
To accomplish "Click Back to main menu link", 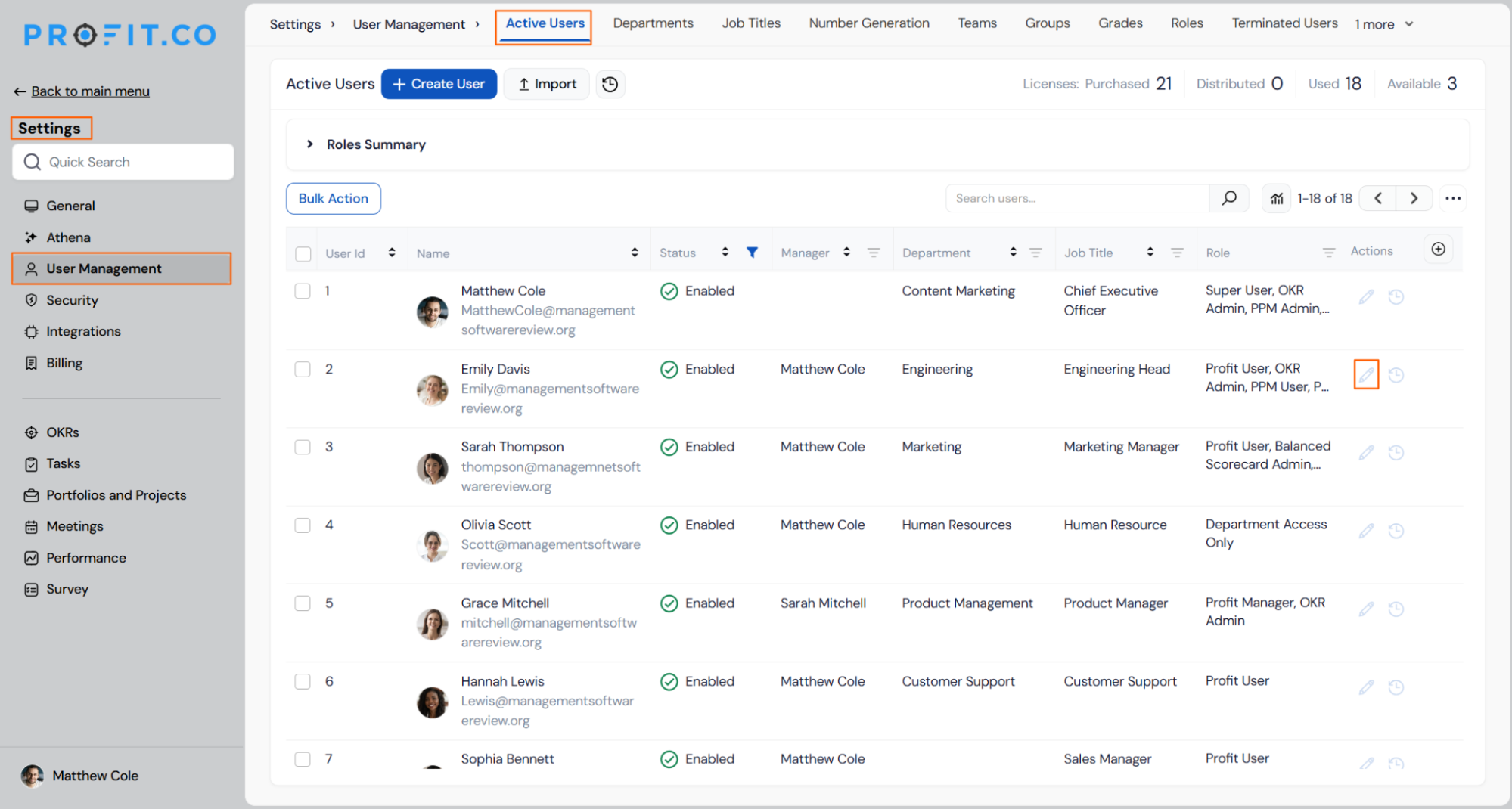I will coord(90,91).
